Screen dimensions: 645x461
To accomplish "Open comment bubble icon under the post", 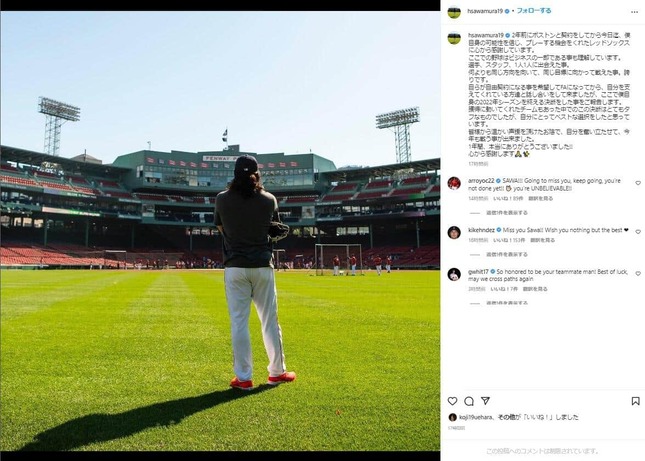I will pyautogui.click(x=469, y=401).
